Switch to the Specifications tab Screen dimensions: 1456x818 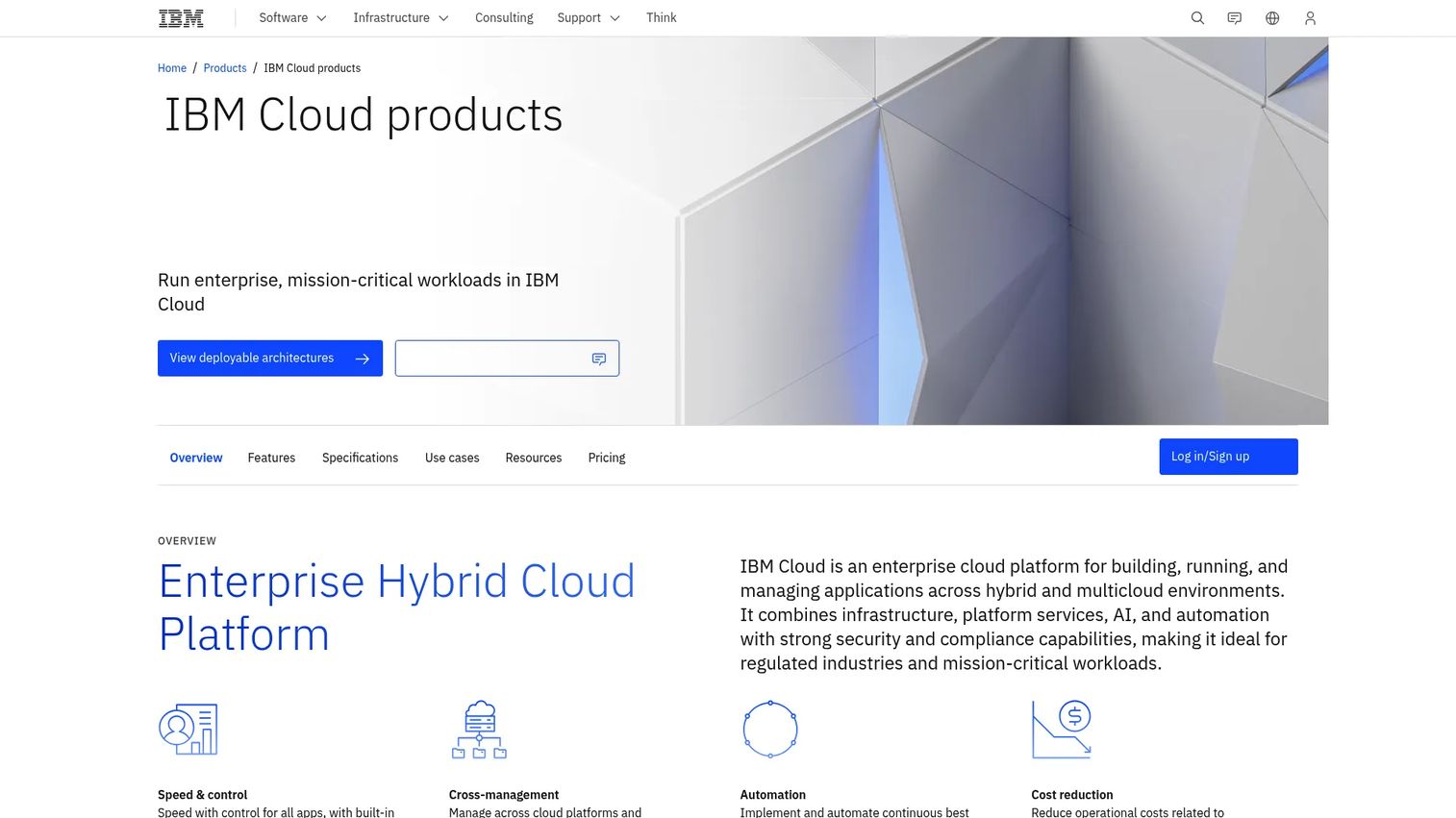[x=360, y=458]
